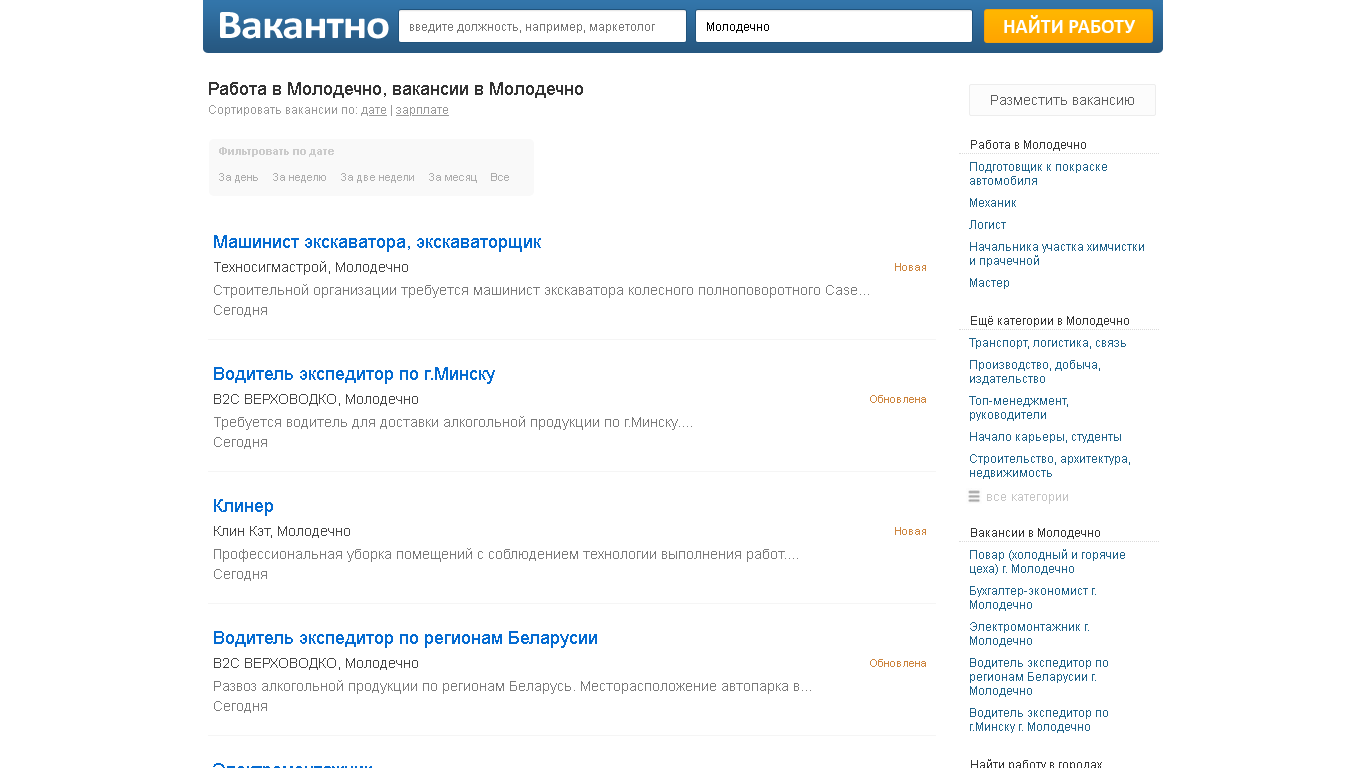Image resolution: width=1366 pixels, height=768 pixels.
Task: Open sidebar link Мастер
Action: (989, 283)
